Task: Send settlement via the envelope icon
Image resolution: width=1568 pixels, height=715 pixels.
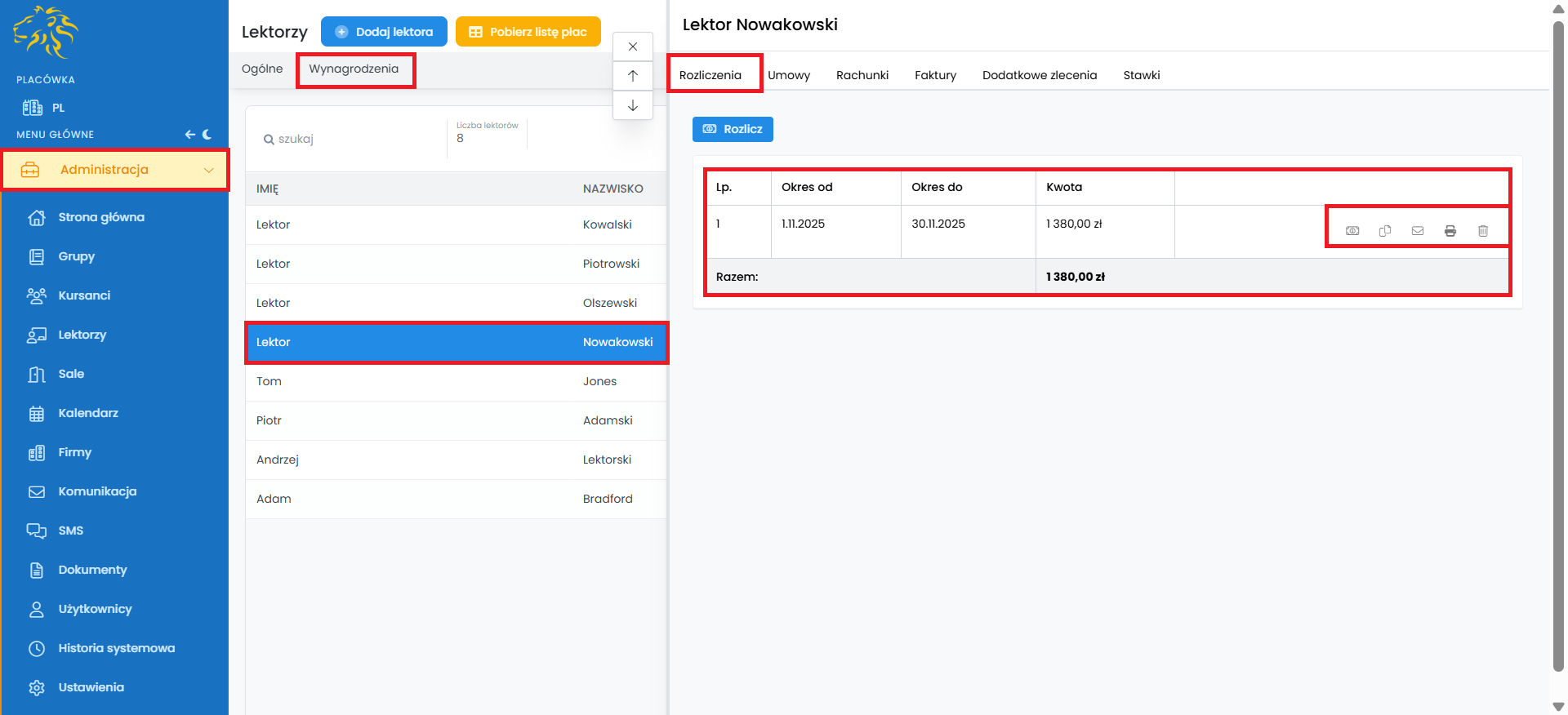Action: [x=1417, y=231]
